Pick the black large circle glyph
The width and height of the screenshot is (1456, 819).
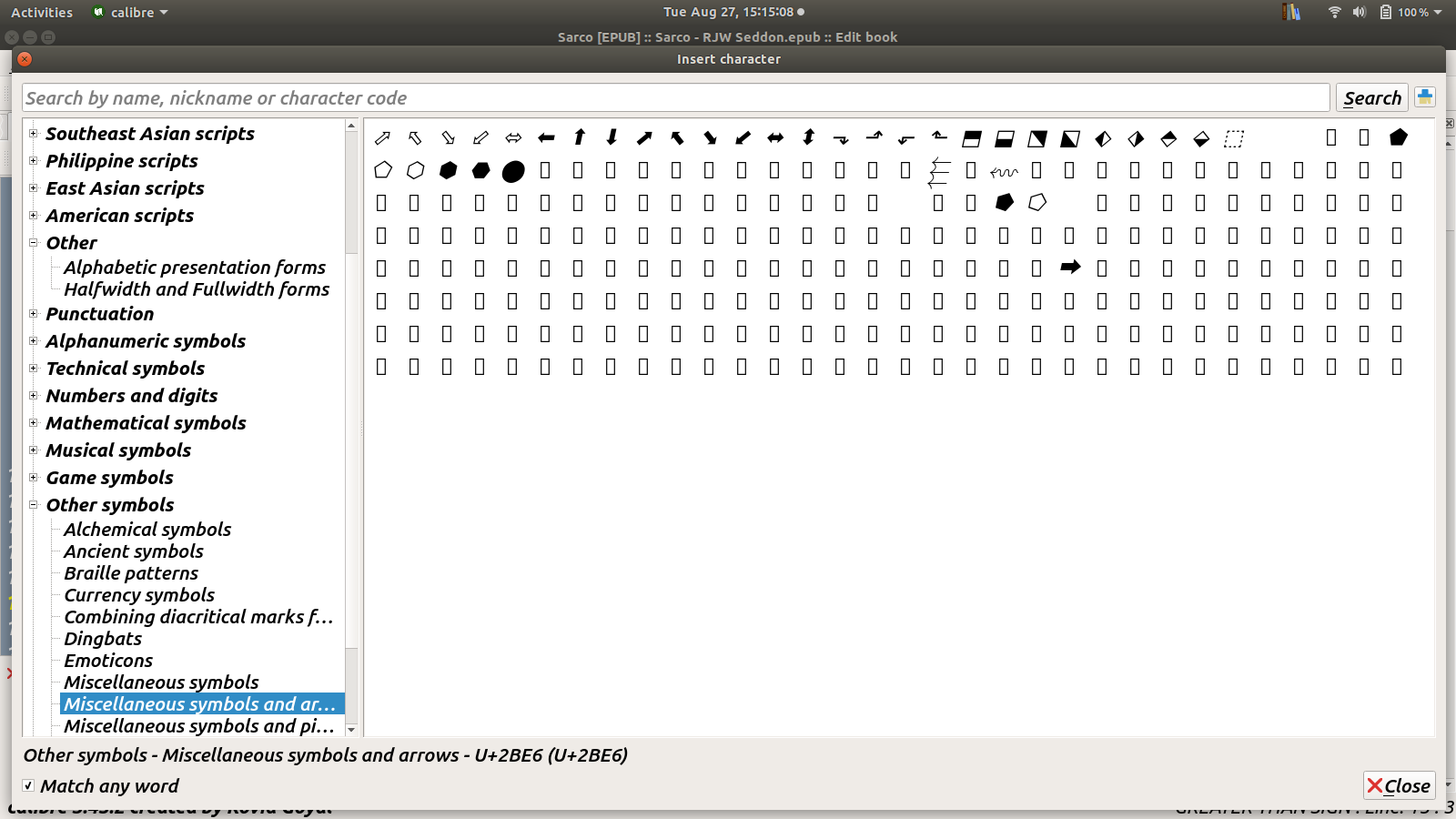pyautogui.click(x=513, y=171)
